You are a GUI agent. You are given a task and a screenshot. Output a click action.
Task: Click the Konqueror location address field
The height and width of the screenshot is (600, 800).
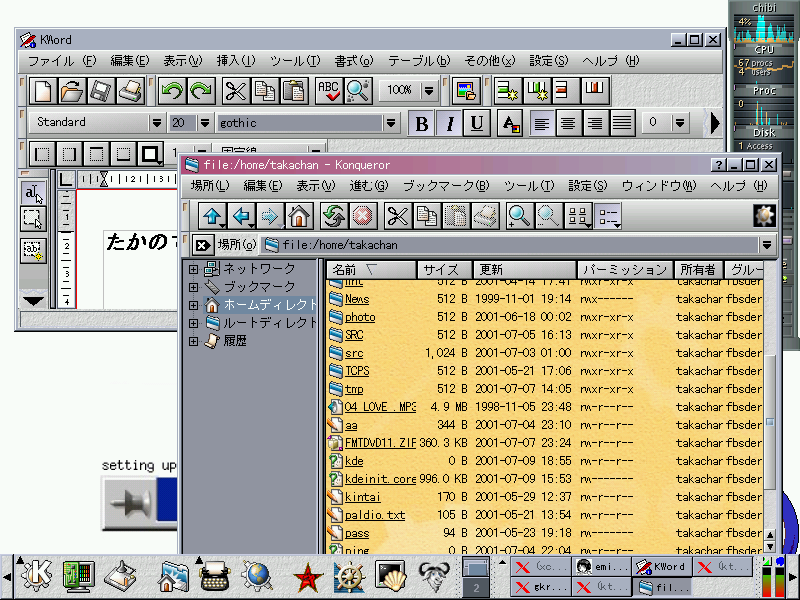510,245
